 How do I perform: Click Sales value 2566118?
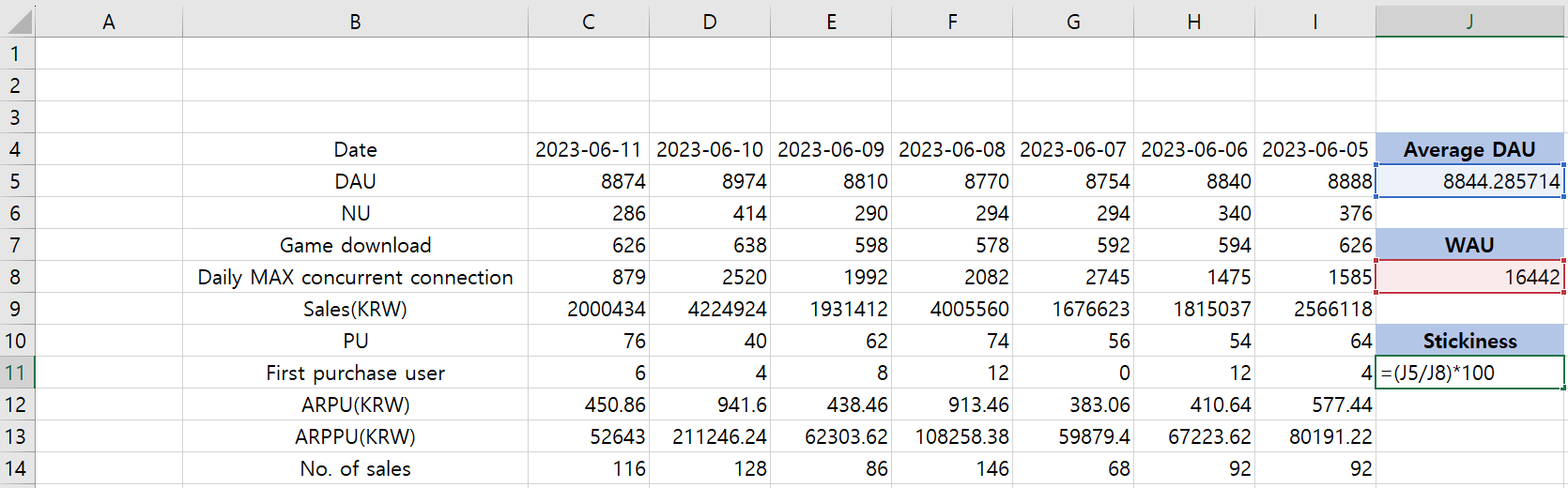click(1315, 309)
